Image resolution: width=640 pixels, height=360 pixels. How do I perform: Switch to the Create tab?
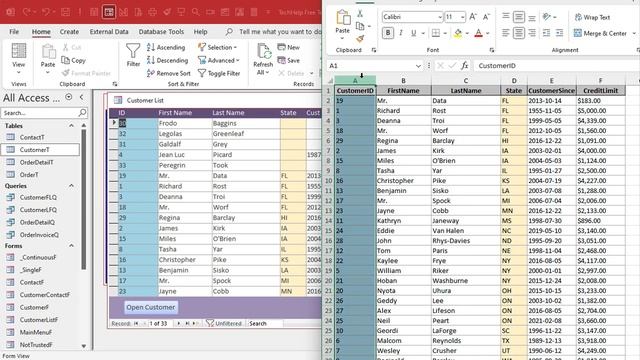69,31
